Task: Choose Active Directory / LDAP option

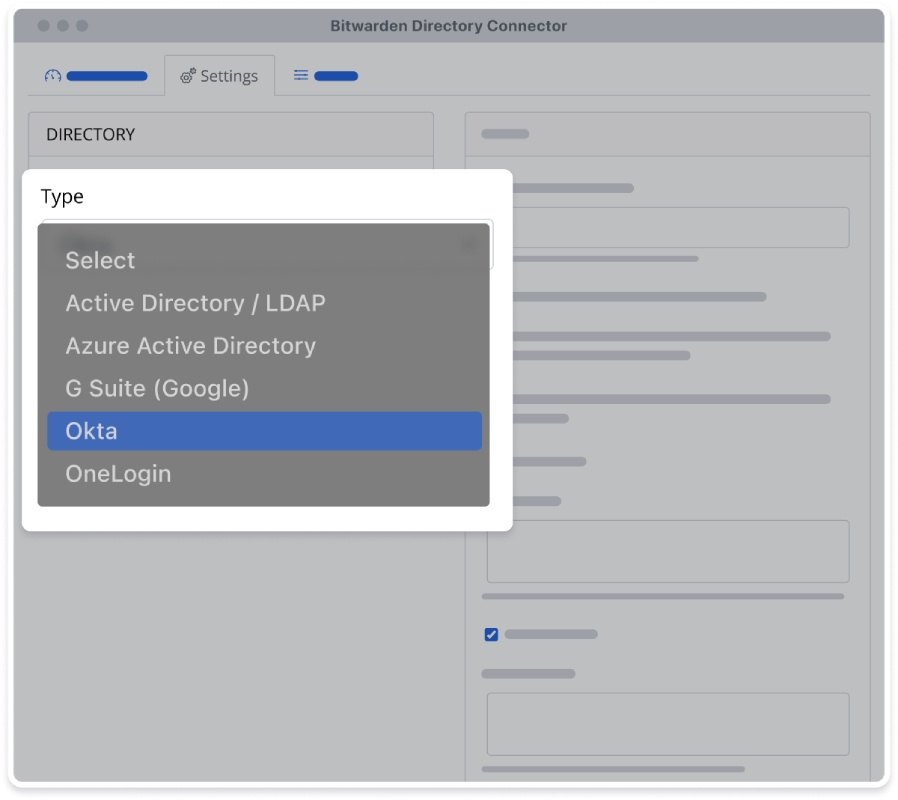Action: click(x=264, y=303)
